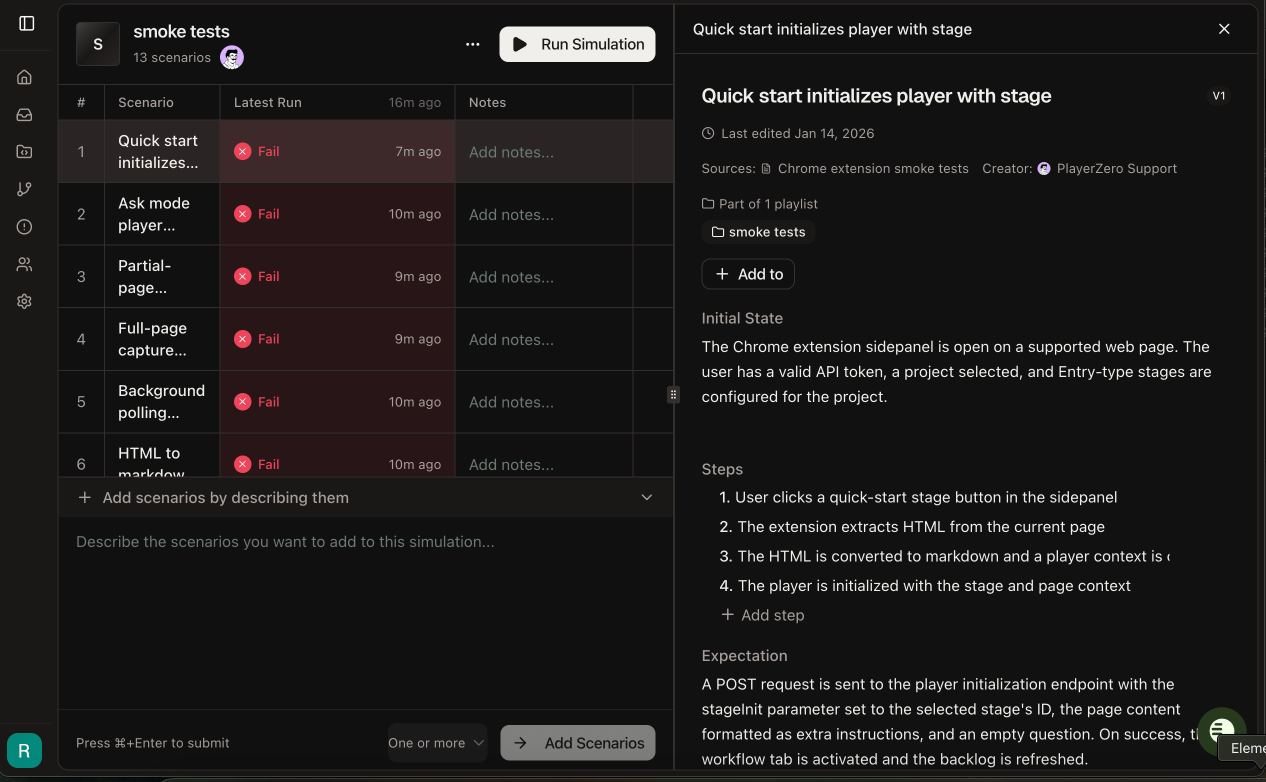Select the code repository folder icon
This screenshot has width=1266, height=782.
pyautogui.click(x=23, y=151)
